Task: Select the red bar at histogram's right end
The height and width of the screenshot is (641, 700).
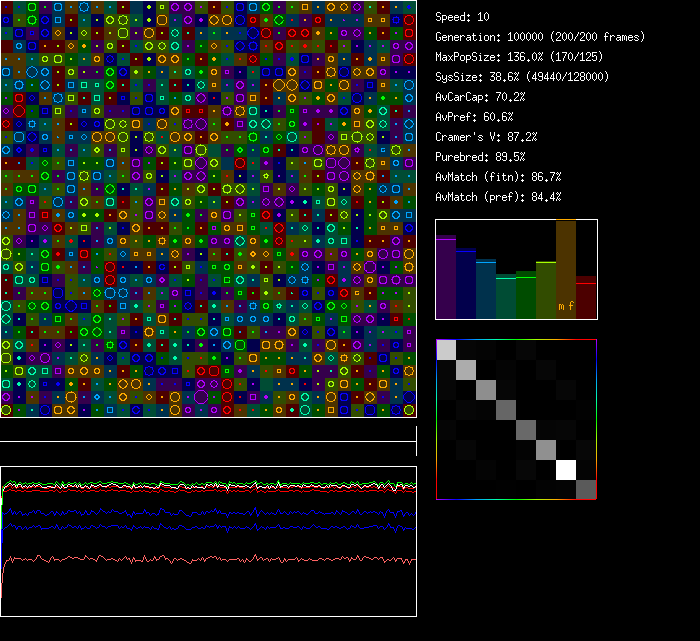Action: pos(586,297)
